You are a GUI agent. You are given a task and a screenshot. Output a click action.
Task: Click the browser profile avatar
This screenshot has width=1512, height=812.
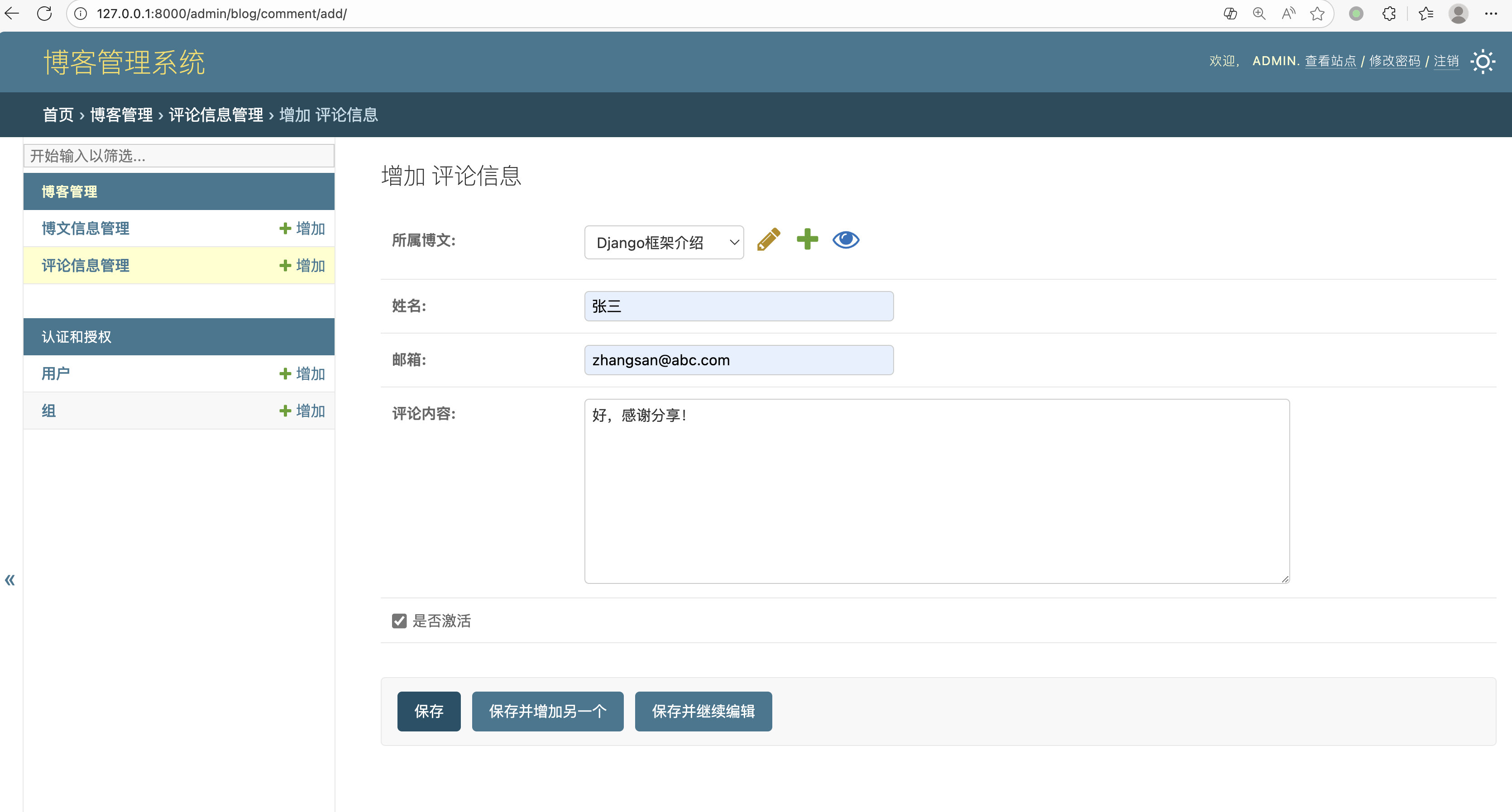point(1459,14)
